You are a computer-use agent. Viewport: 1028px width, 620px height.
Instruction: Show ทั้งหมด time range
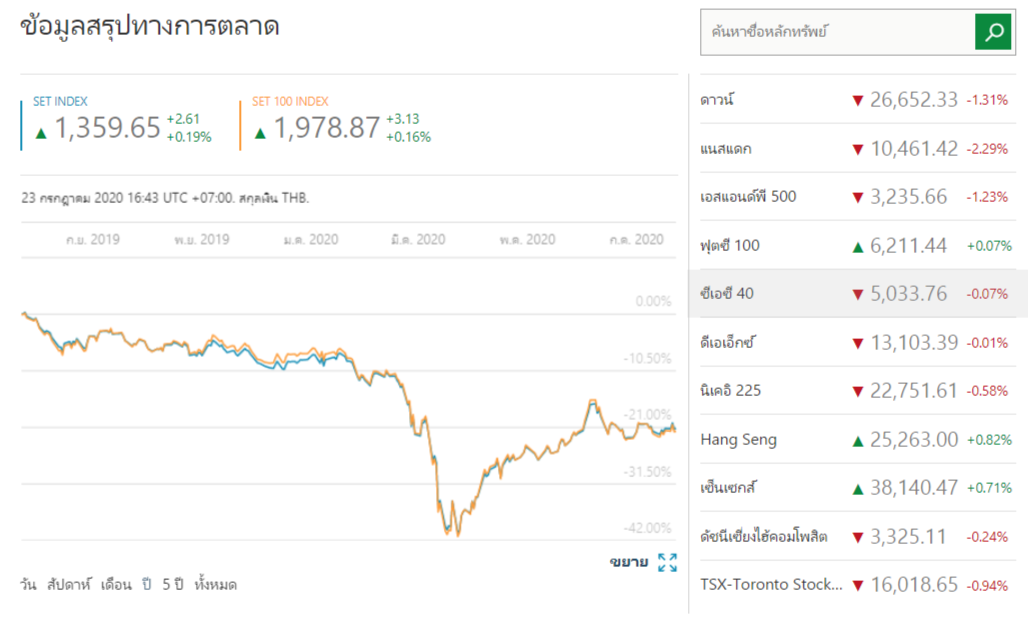(216, 584)
